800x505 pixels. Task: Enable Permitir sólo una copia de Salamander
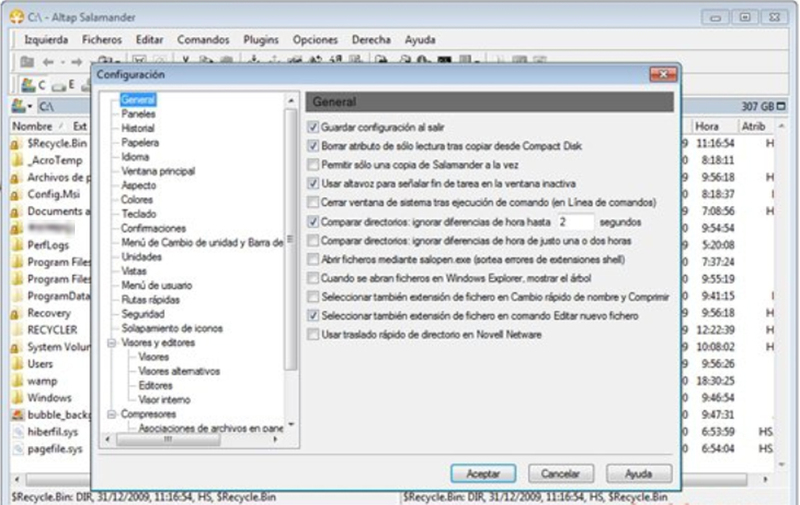click(x=313, y=165)
